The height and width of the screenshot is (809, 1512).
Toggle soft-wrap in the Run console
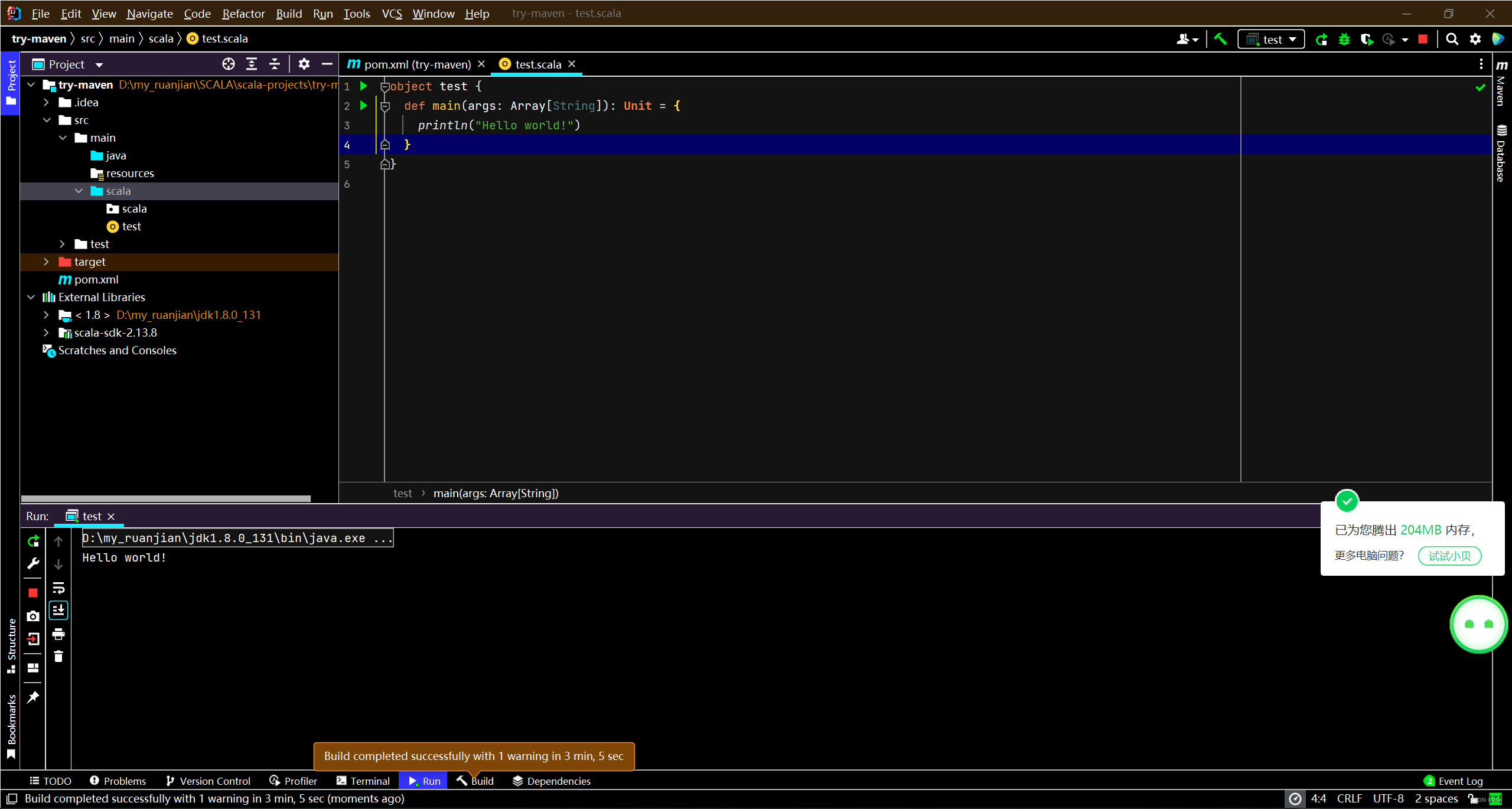click(58, 588)
